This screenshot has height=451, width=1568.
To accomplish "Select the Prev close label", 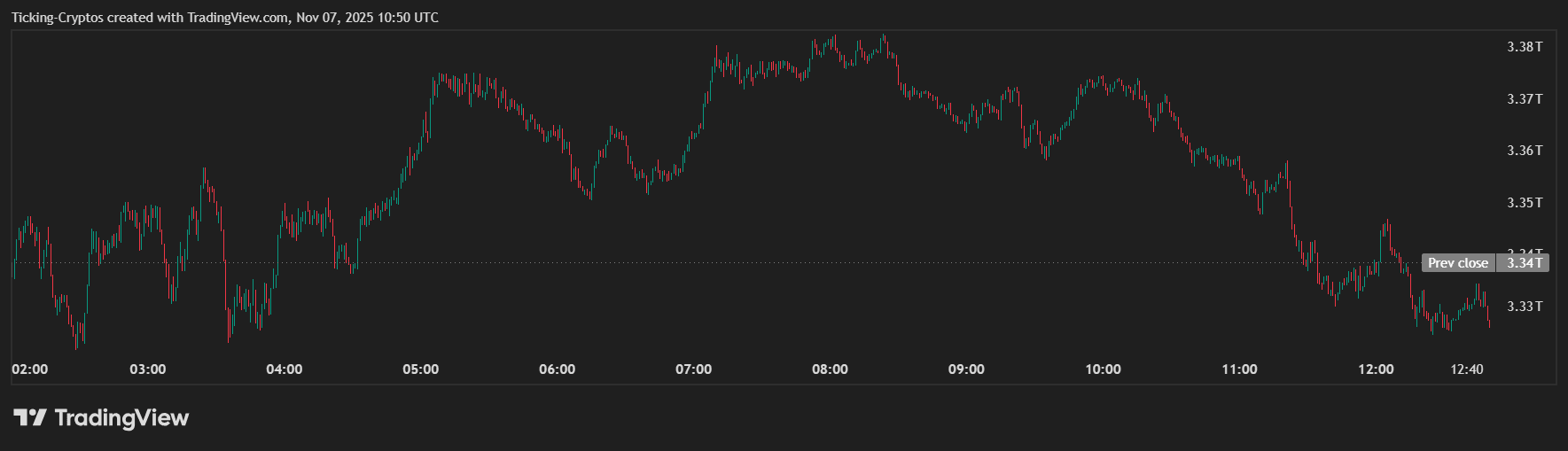I will (1457, 263).
